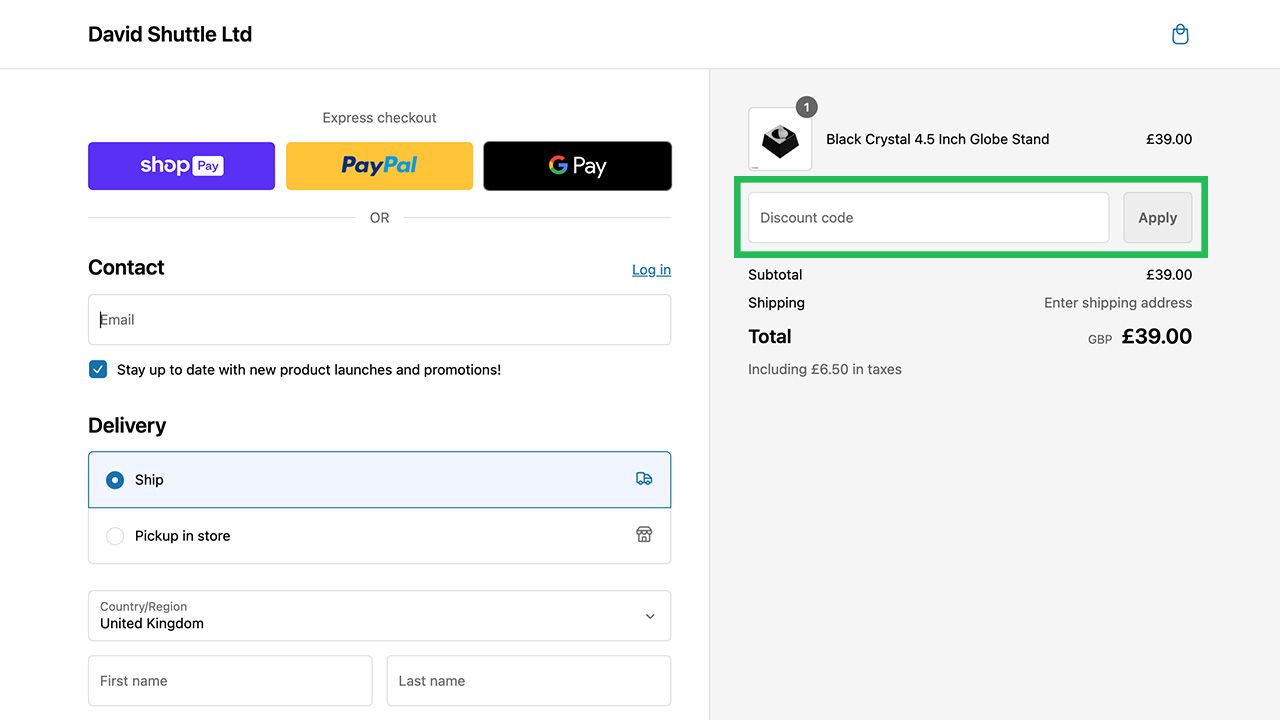
Task: Open the Log in link
Action: (x=651, y=270)
